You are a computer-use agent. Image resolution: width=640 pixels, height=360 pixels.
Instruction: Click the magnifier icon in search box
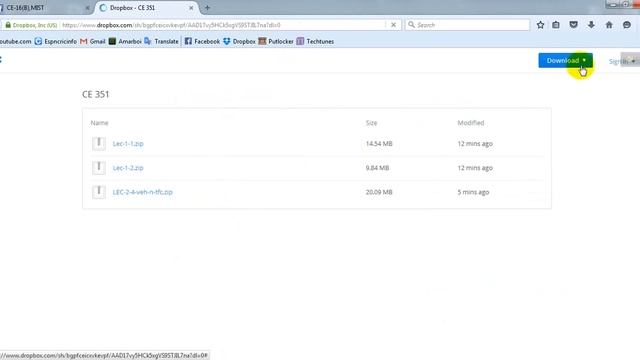pyautogui.click(x=411, y=25)
